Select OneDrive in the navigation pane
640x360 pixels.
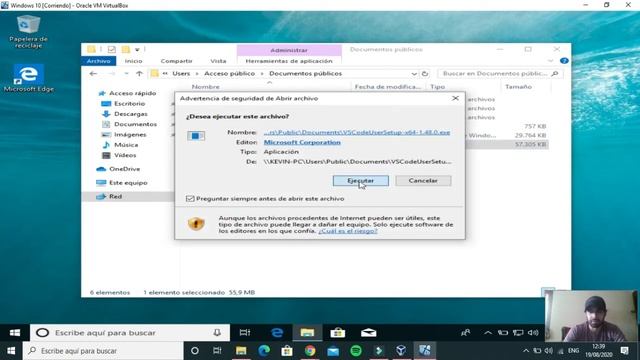coord(118,169)
